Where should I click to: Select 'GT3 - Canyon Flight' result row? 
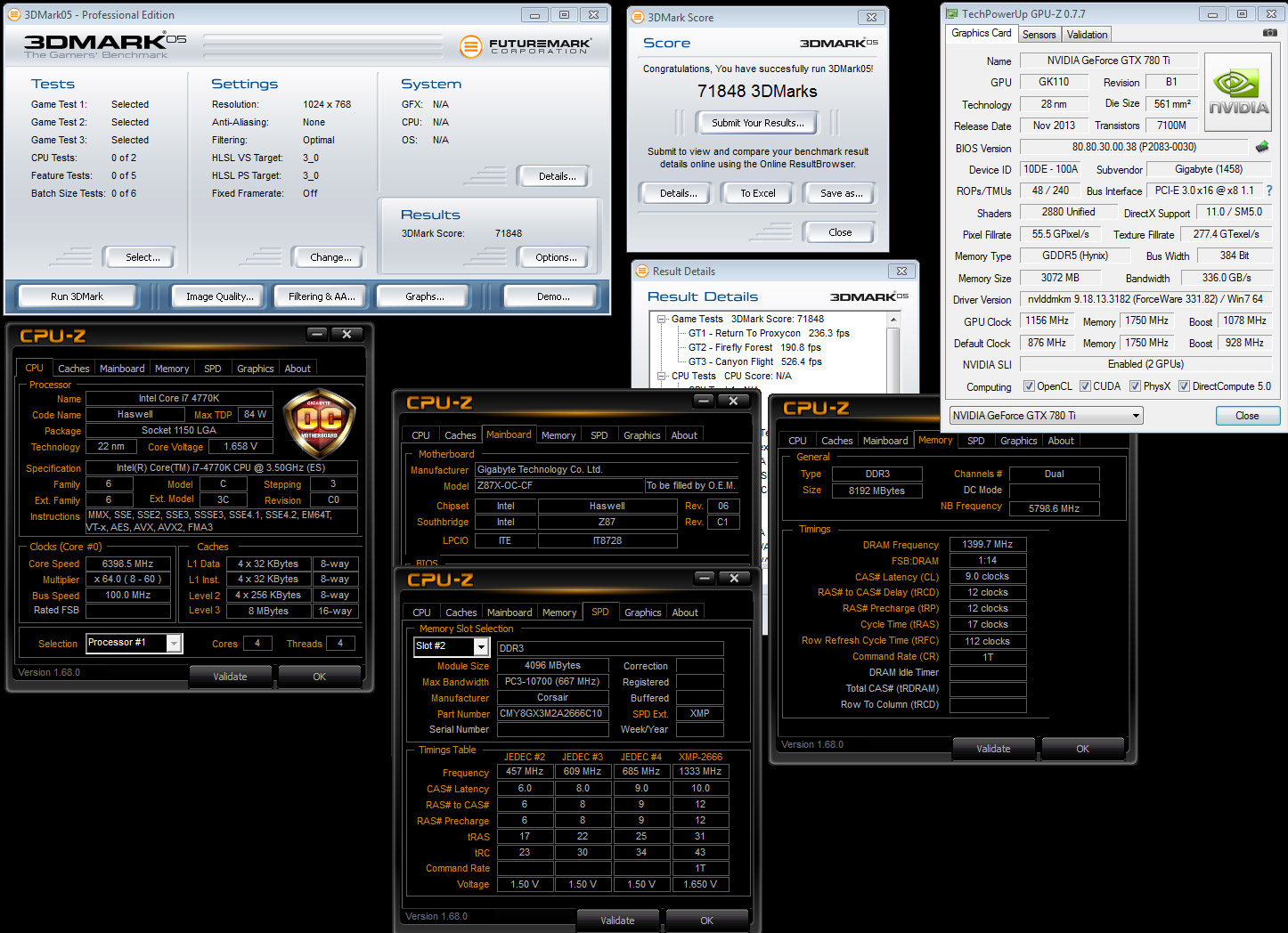point(754,361)
